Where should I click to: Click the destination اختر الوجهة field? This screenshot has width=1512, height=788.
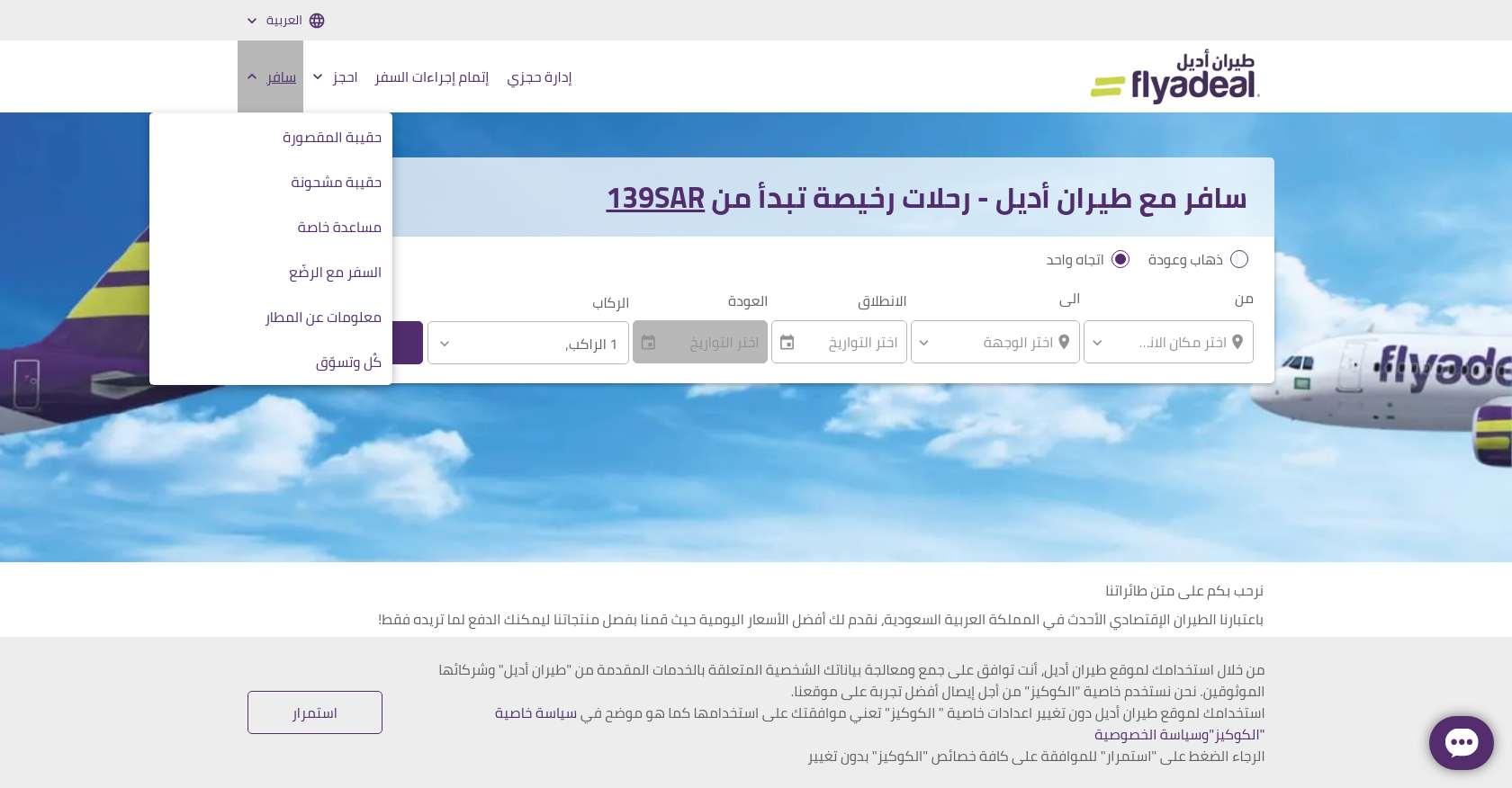(995, 343)
